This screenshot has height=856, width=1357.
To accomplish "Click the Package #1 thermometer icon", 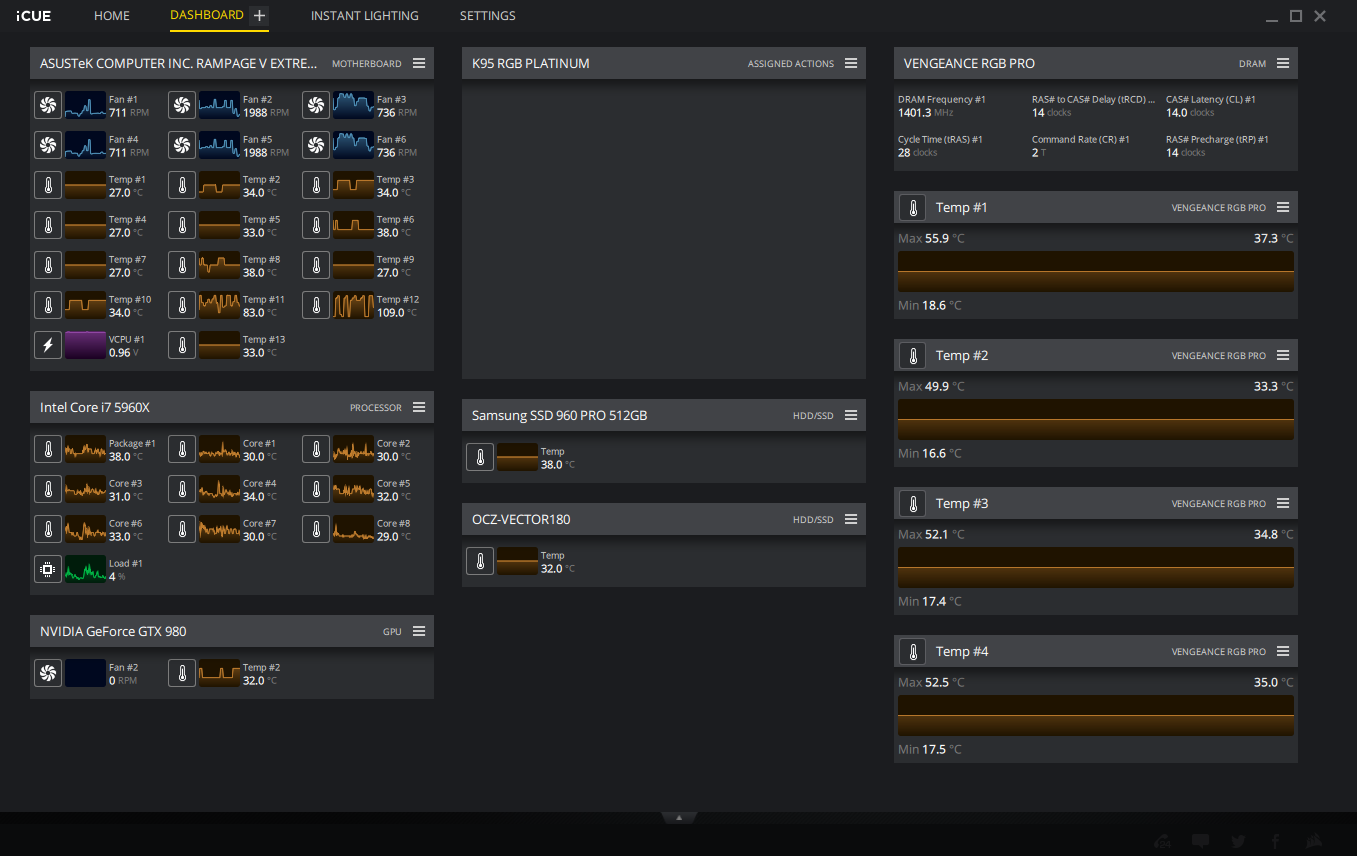I will 47,450.
